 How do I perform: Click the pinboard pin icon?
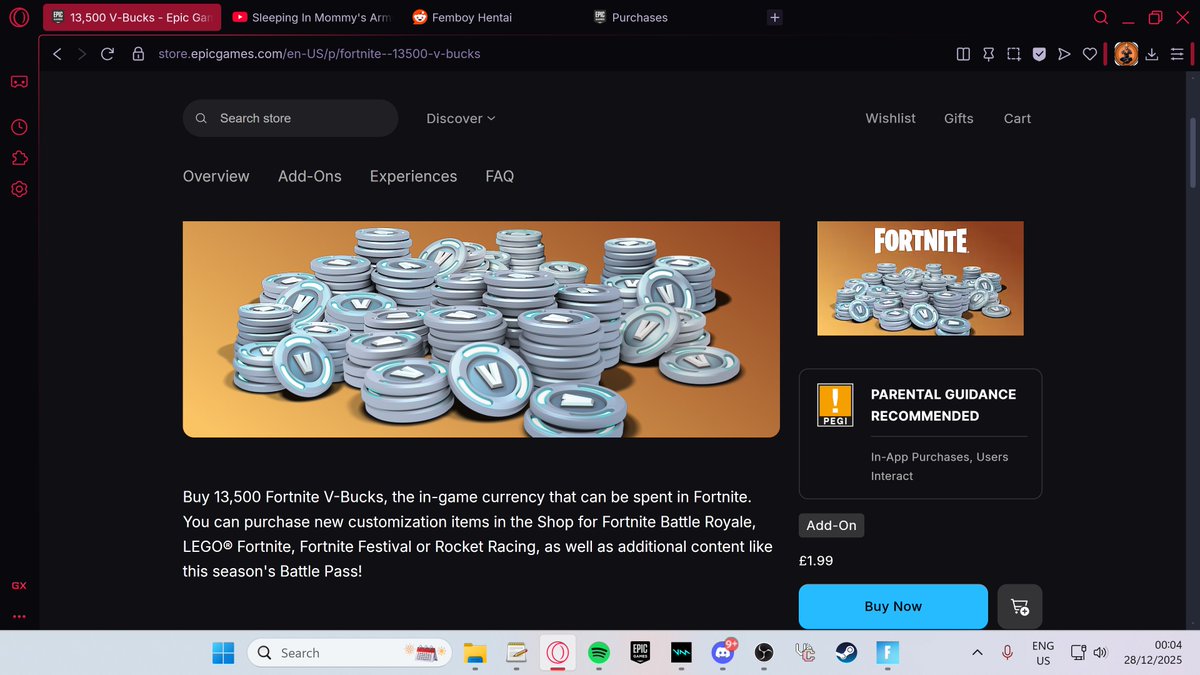click(988, 54)
